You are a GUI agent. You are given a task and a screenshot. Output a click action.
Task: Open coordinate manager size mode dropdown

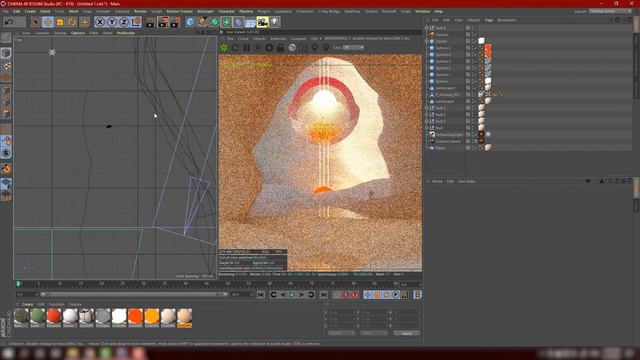pos(373,333)
